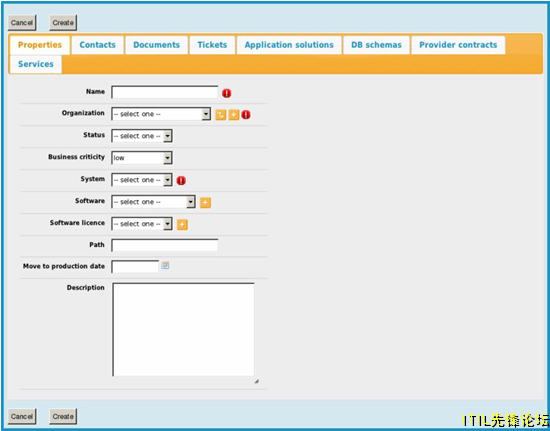Click the plus icon next to Organization
Screen dimensions: 550x431
click(234, 115)
